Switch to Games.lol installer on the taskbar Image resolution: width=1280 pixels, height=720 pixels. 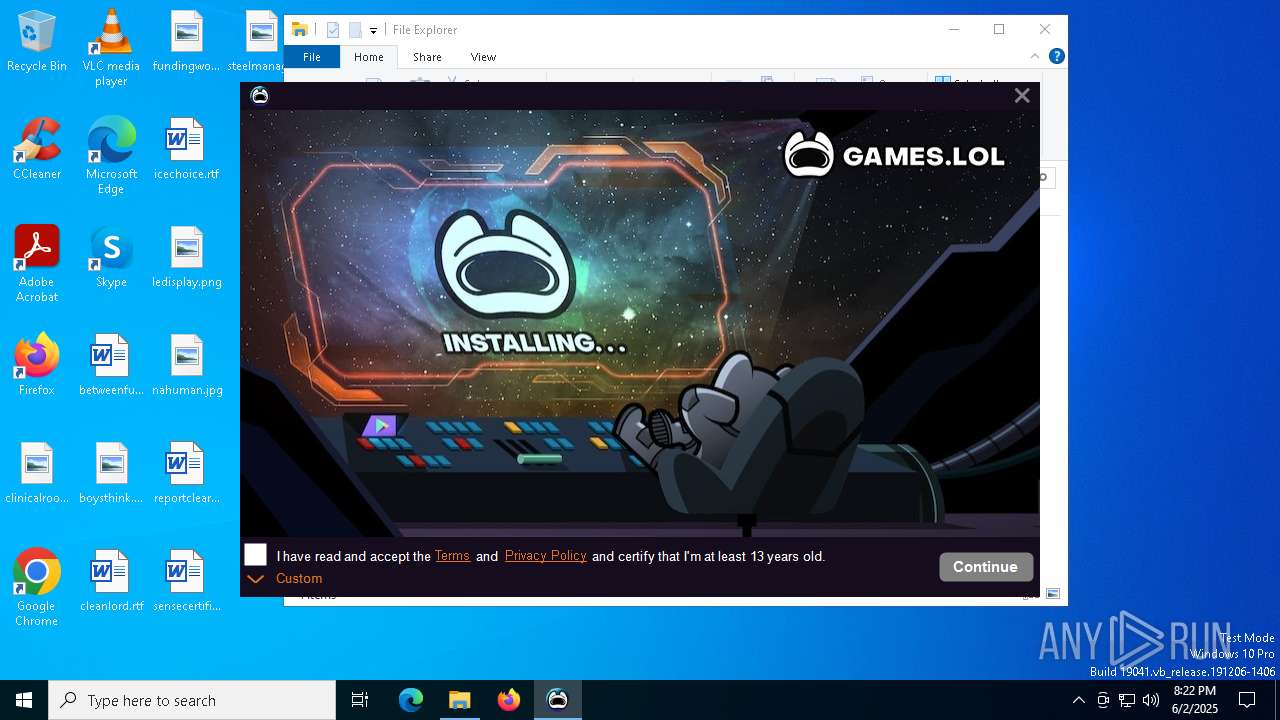point(557,700)
